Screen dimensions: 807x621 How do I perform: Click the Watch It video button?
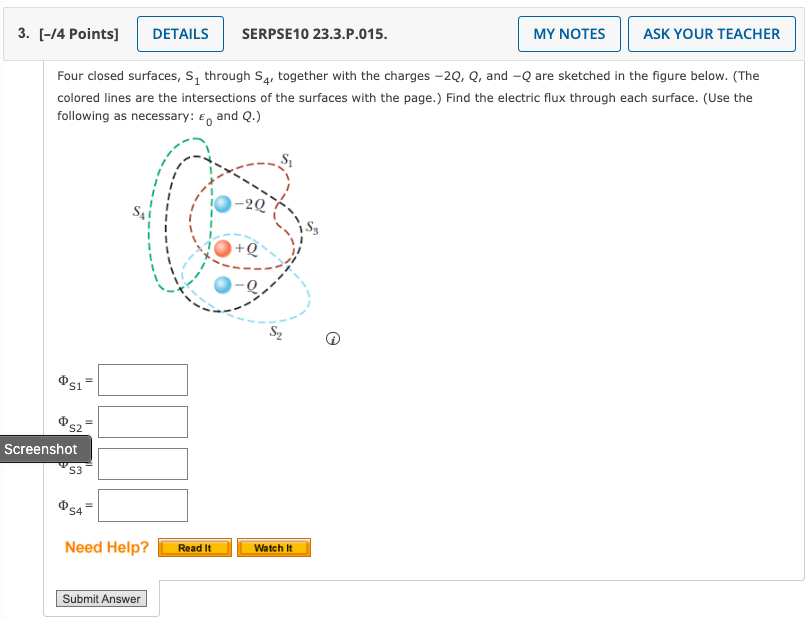[x=274, y=547]
